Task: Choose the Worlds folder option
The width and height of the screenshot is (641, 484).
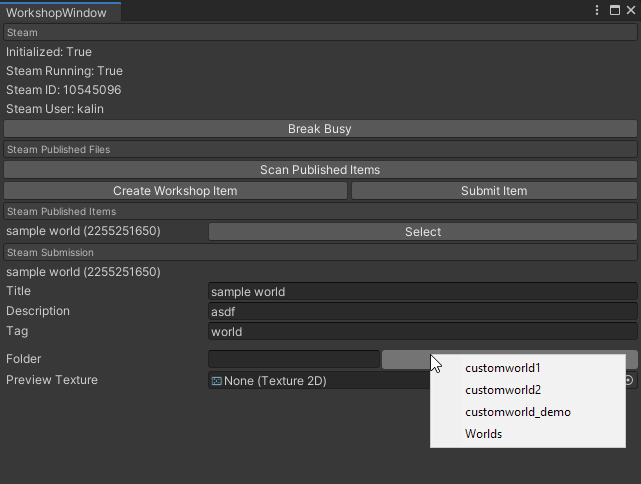Action: [x=483, y=434]
